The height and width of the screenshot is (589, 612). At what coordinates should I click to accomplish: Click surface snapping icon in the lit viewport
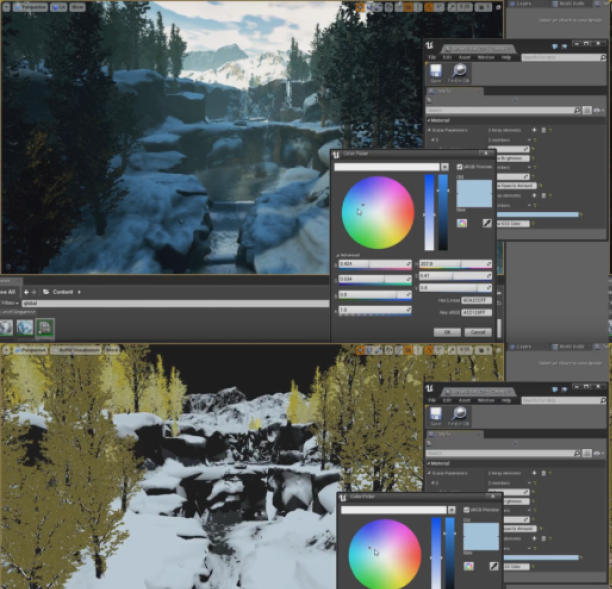click(399, 7)
